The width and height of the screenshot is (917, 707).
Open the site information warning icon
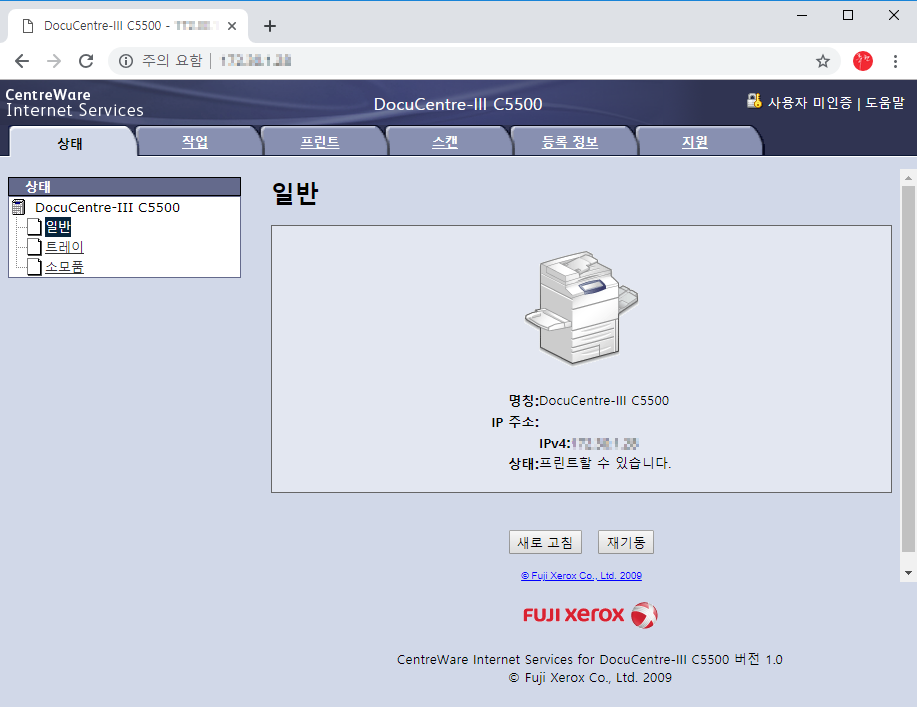(126, 61)
